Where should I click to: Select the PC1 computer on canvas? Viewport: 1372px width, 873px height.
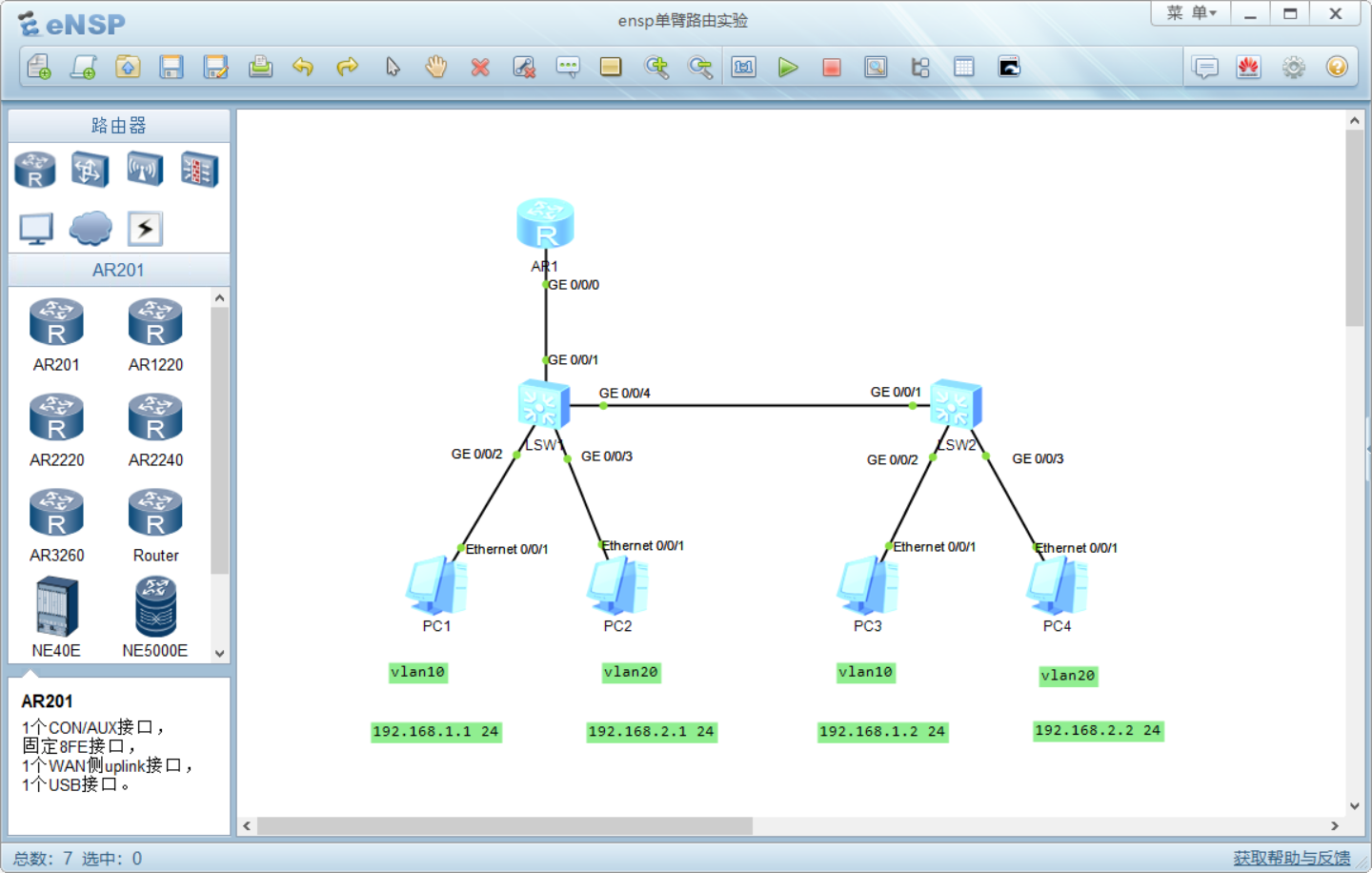pyautogui.click(x=436, y=584)
